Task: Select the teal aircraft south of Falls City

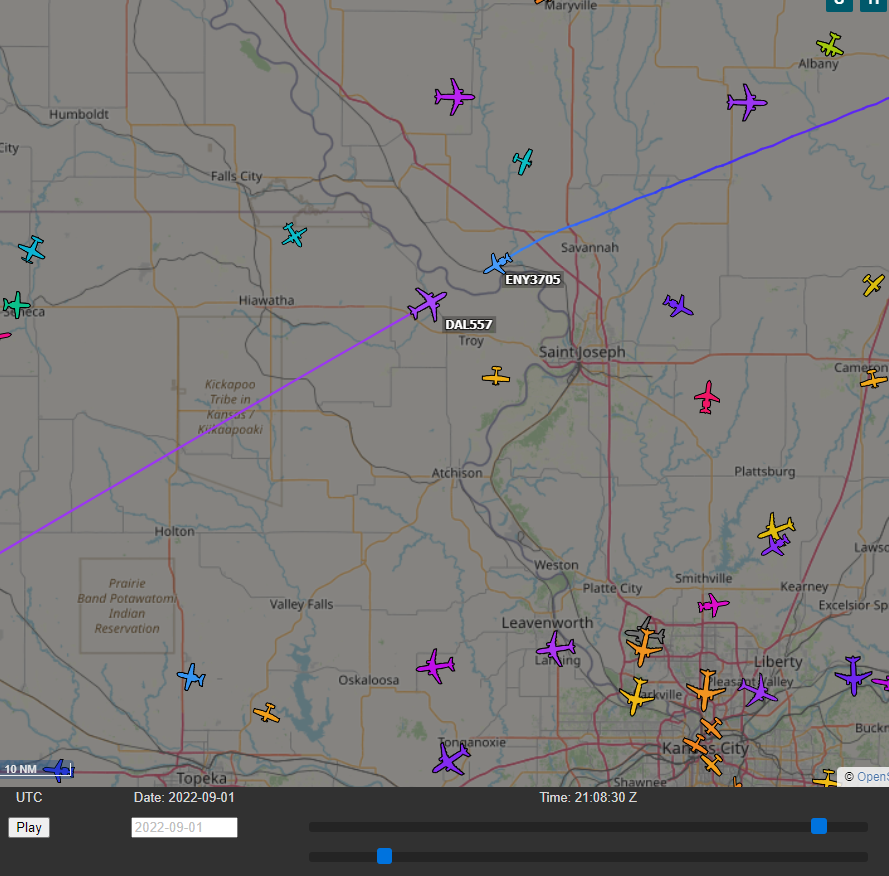Action: click(294, 235)
